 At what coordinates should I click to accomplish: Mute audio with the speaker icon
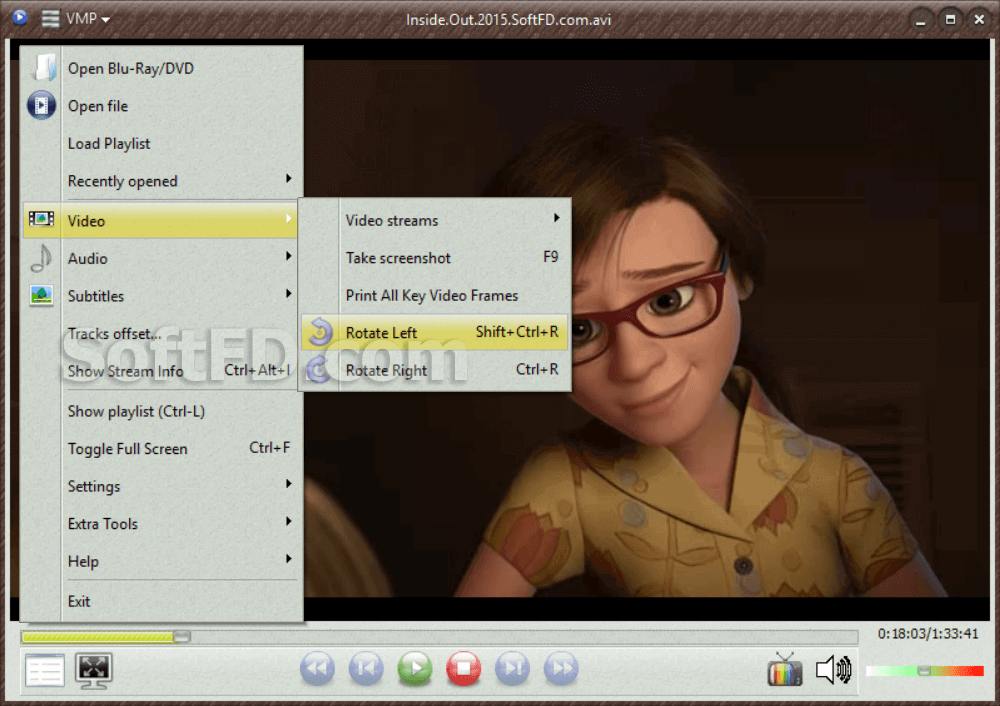click(834, 670)
